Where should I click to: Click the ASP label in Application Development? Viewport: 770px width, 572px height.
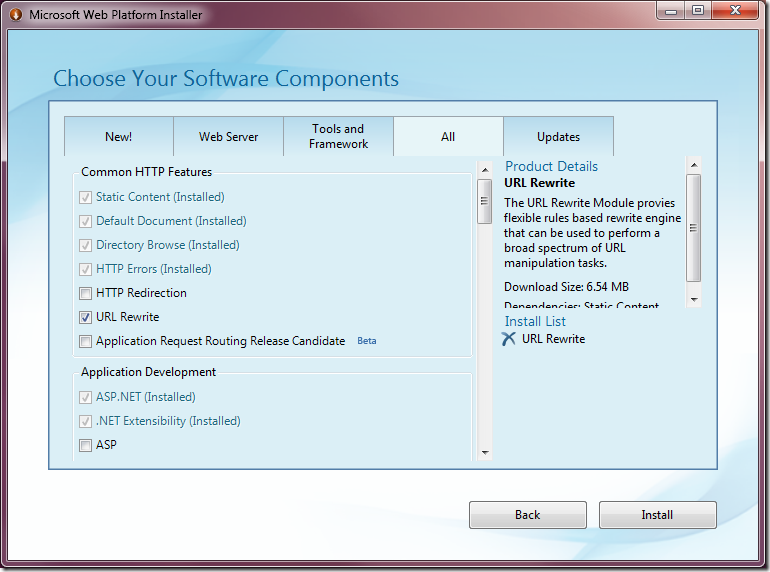point(106,445)
